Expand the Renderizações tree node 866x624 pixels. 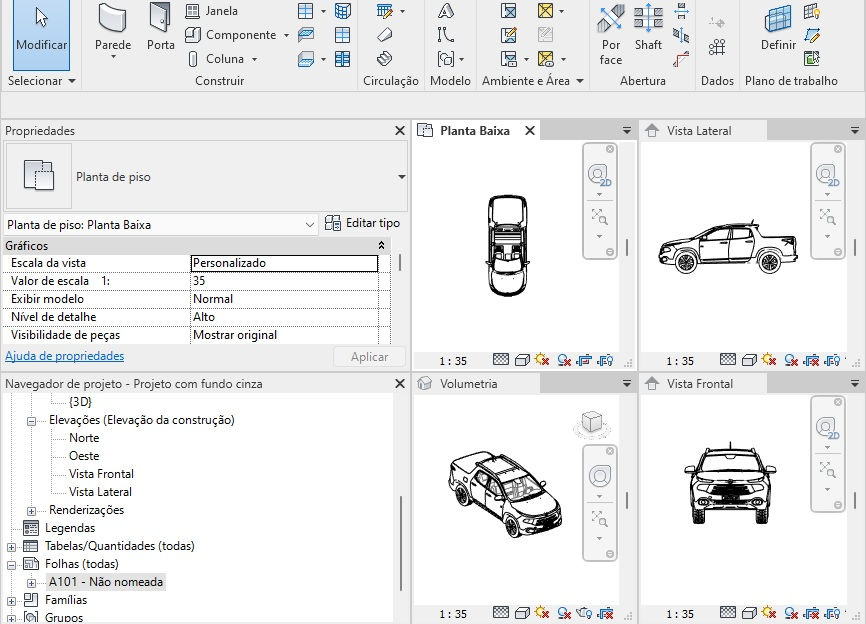(x=31, y=511)
